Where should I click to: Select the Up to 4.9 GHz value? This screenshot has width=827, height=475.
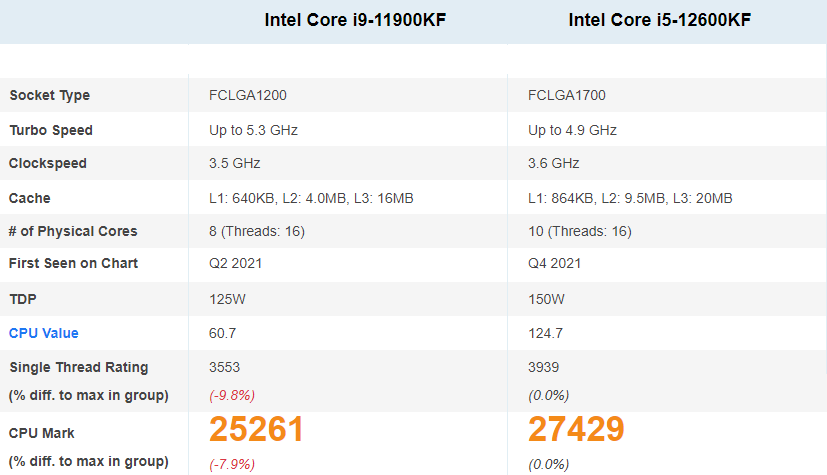point(572,130)
